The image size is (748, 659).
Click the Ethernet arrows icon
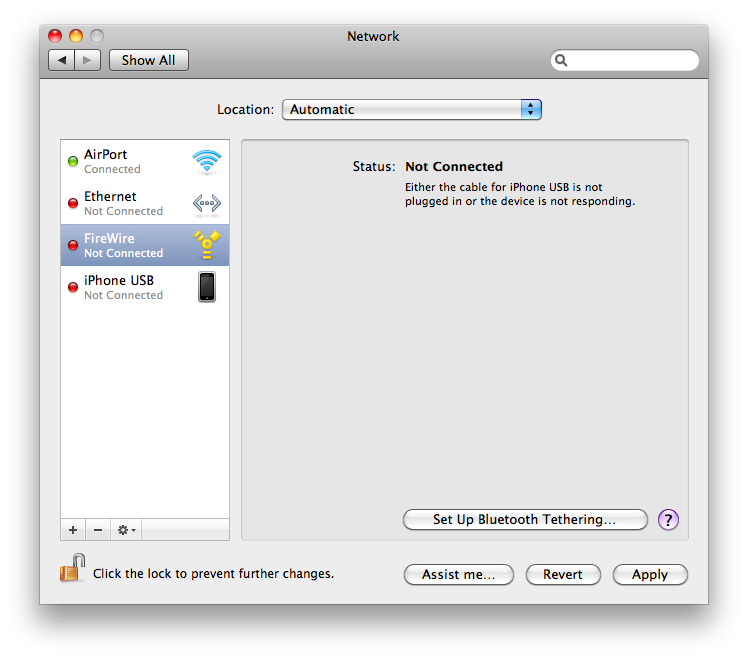pyautogui.click(x=207, y=203)
